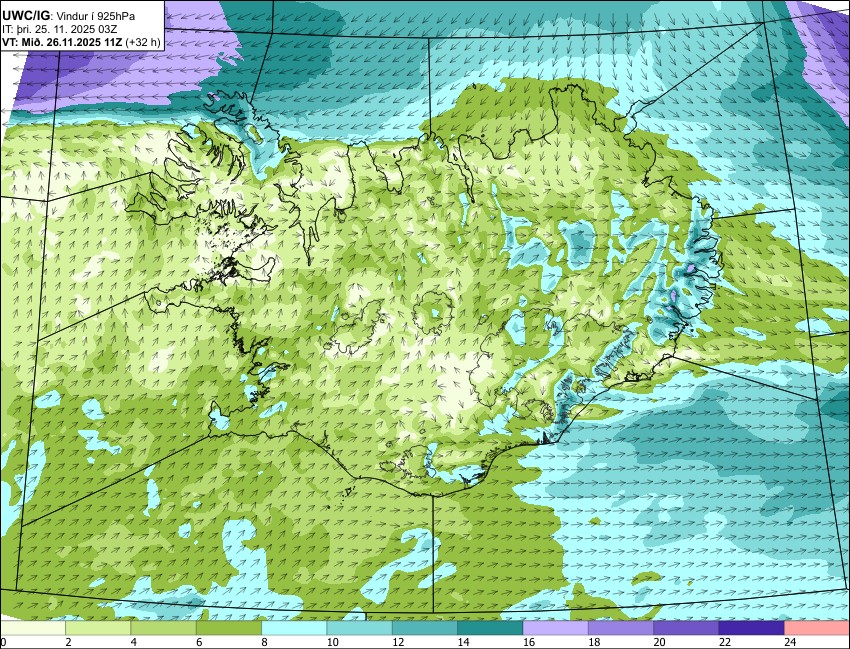Click the legend number 20
Image resolution: width=850 pixels, height=649 pixels.
[x=659, y=642]
